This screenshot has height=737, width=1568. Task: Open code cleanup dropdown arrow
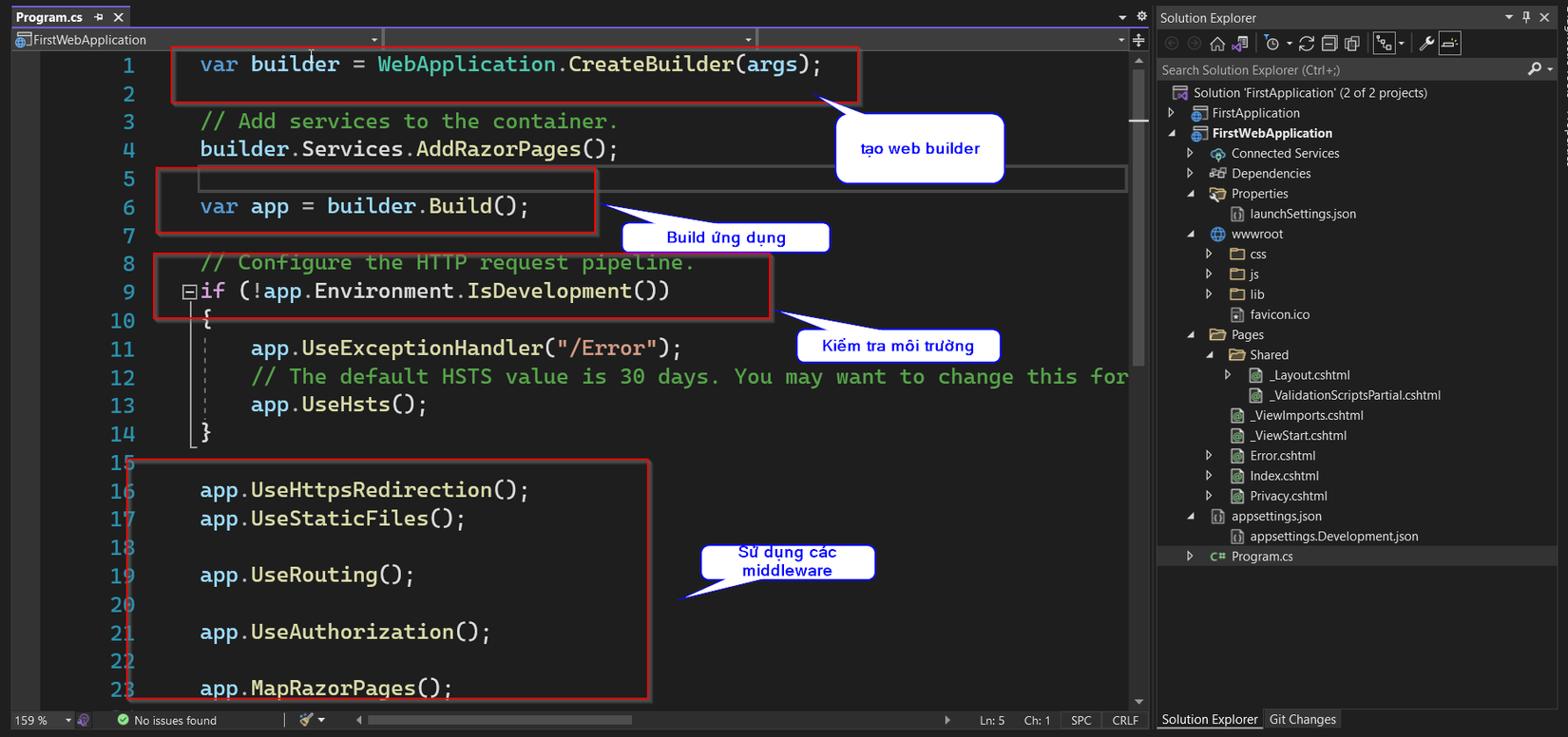pos(321,720)
